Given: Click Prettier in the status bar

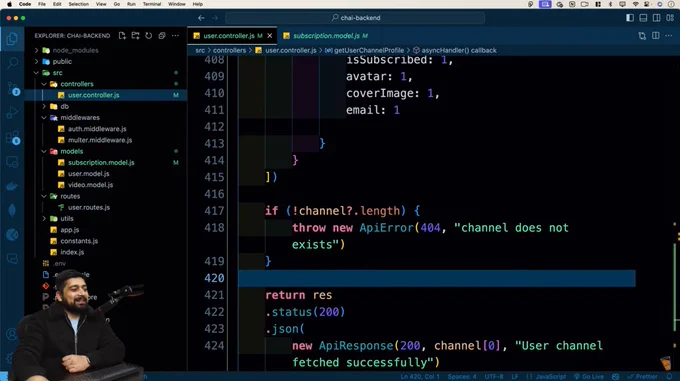Looking at the screenshot, I should pyautogui.click(x=642, y=377).
